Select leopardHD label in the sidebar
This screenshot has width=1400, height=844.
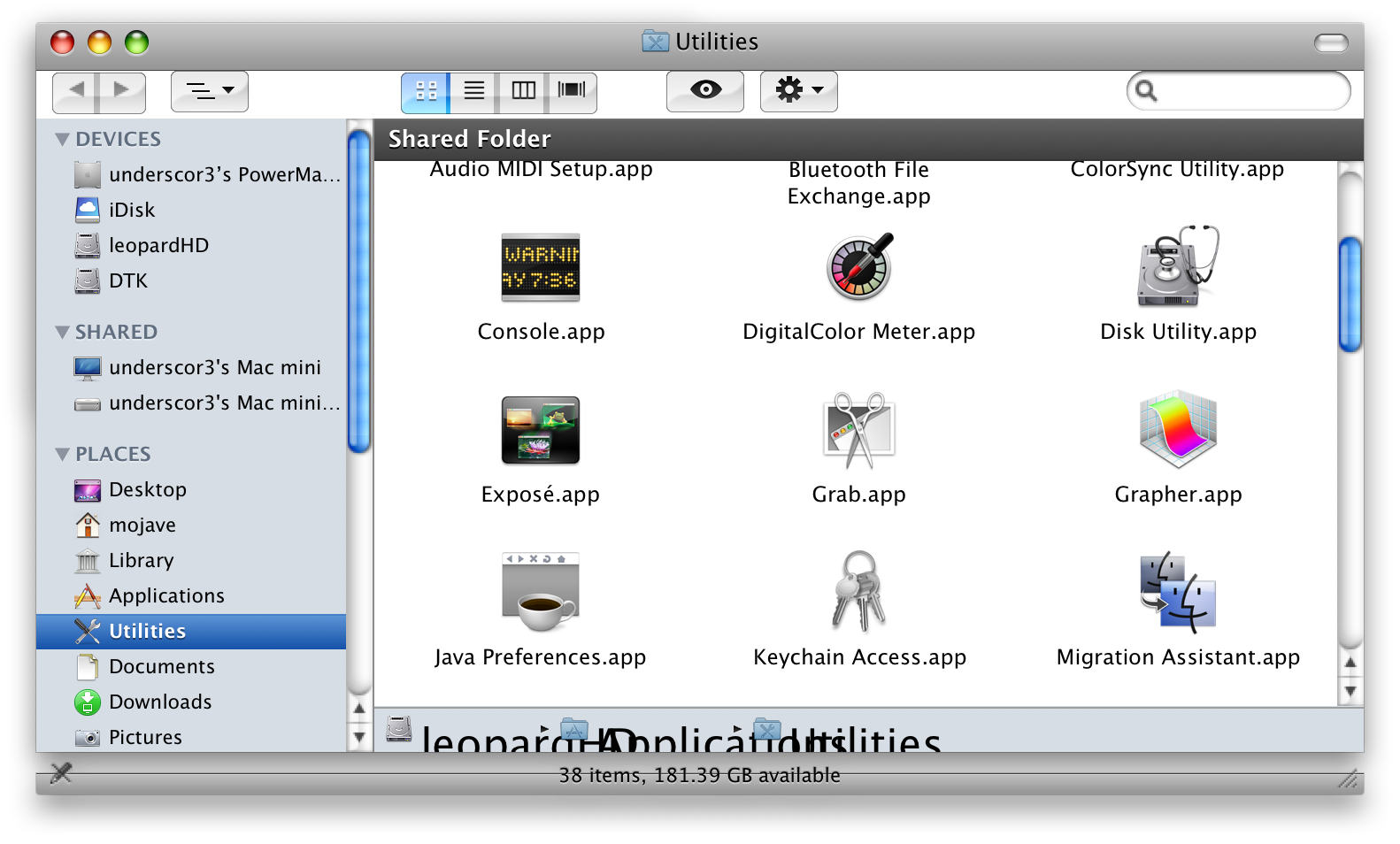(158, 245)
